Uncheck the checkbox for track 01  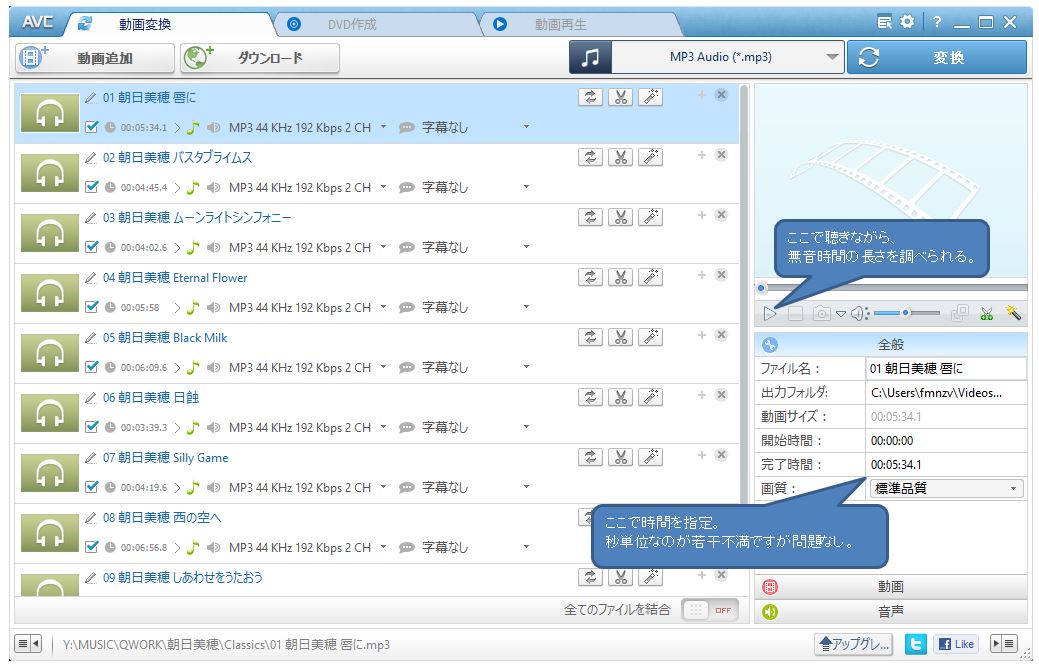tap(92, 127)
